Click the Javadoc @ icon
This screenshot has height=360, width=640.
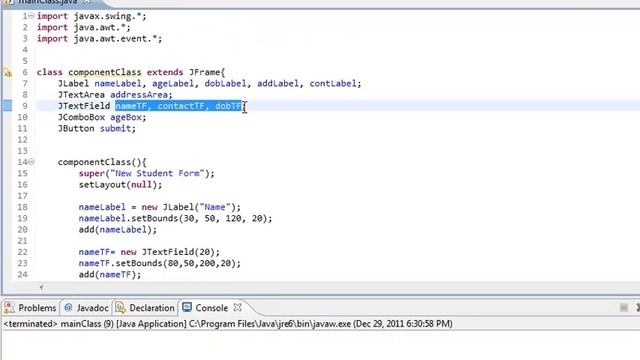(x=69, y=307)
